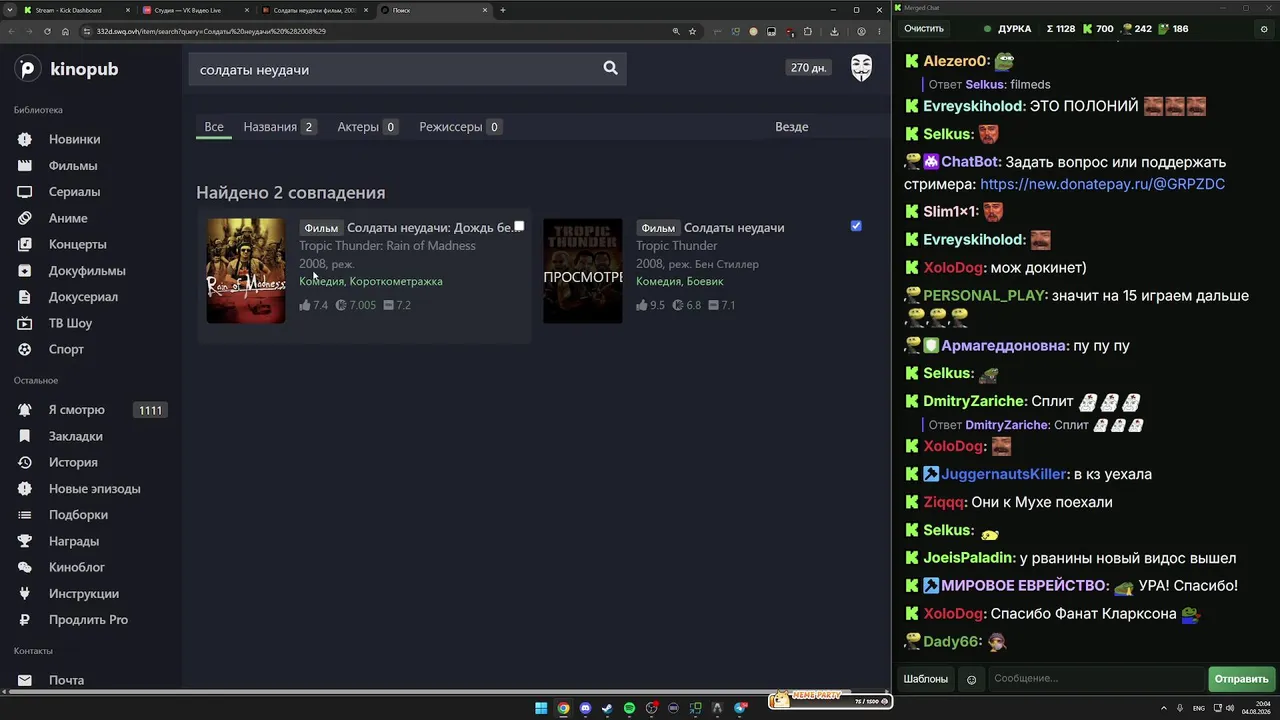Select the Все results tab
Viewport: 1280px width, 720px height.
214,127
